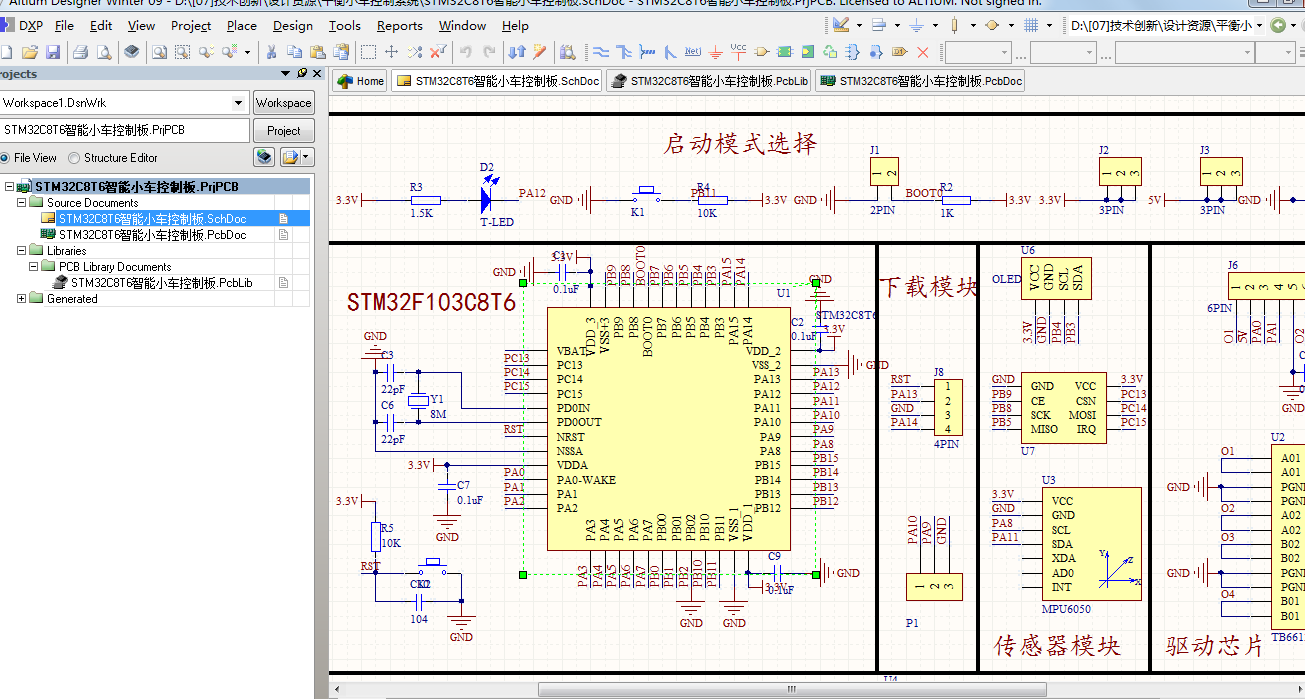
Task: Open the Workspace1.DsnWrk dropdown
Action: click(238, 103)
